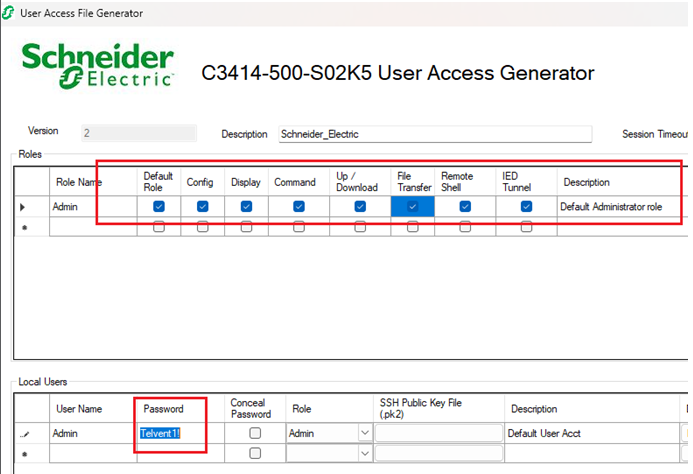Click Conceal Password column header

[255, 409]
